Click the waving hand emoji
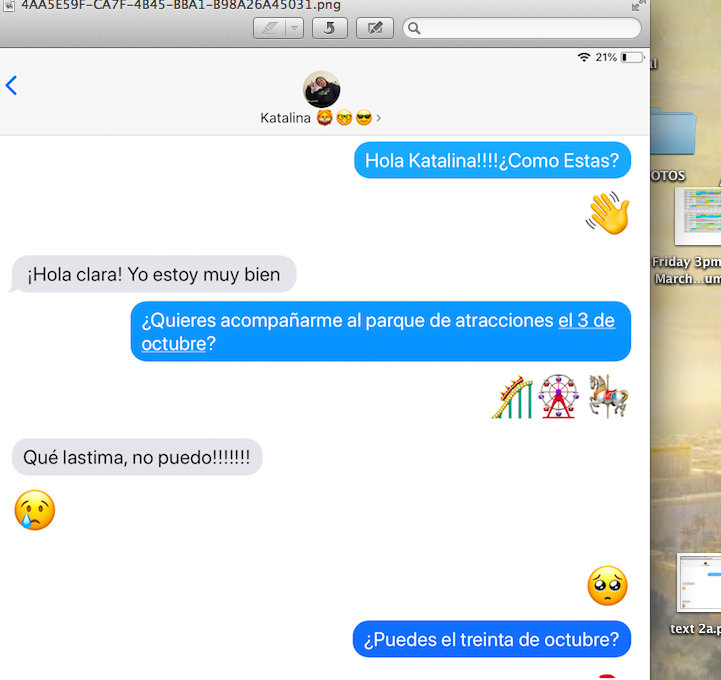Image resolution: width=721 pixels, height=680 pixels. 607,213
